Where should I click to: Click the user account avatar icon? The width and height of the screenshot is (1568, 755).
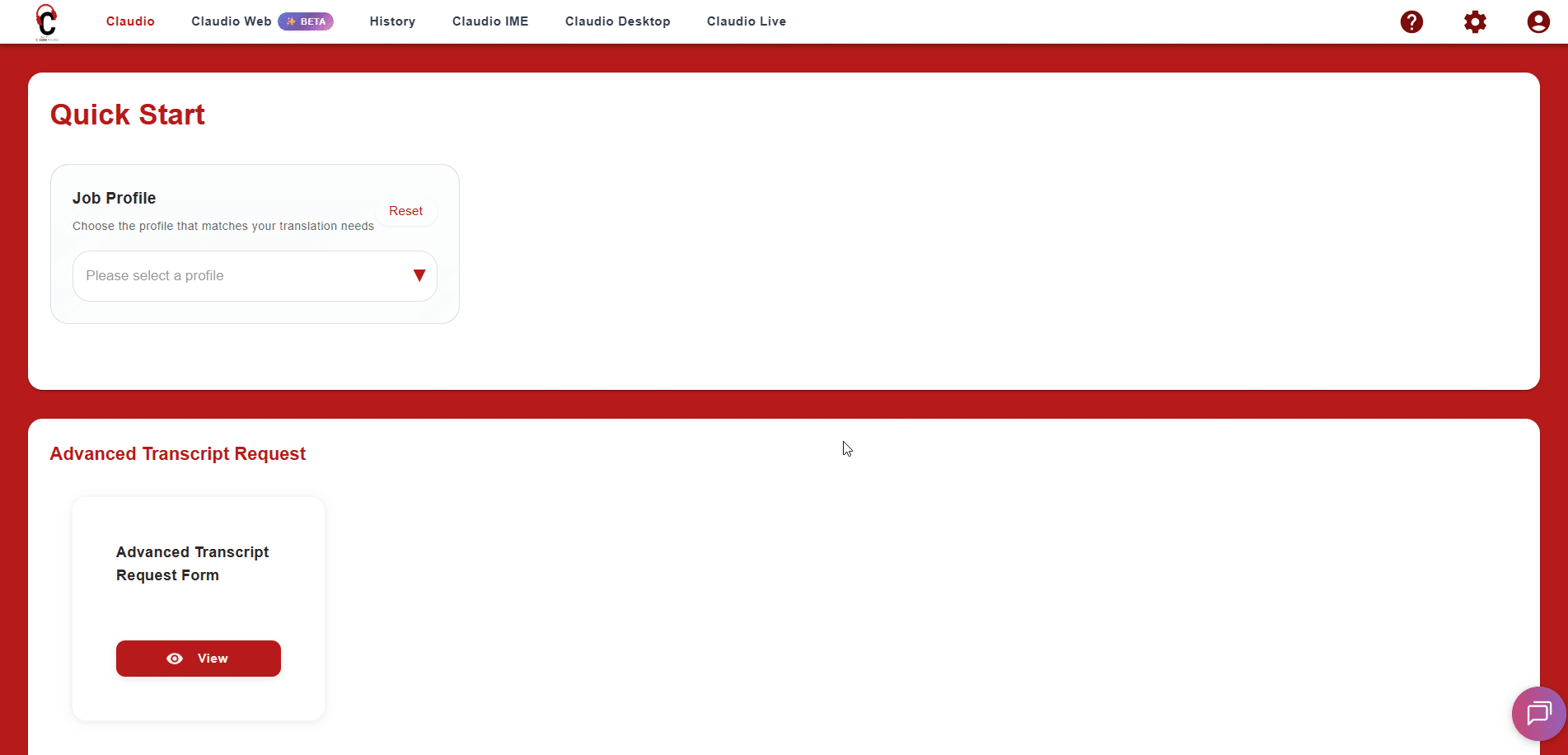pos(1538,21)
